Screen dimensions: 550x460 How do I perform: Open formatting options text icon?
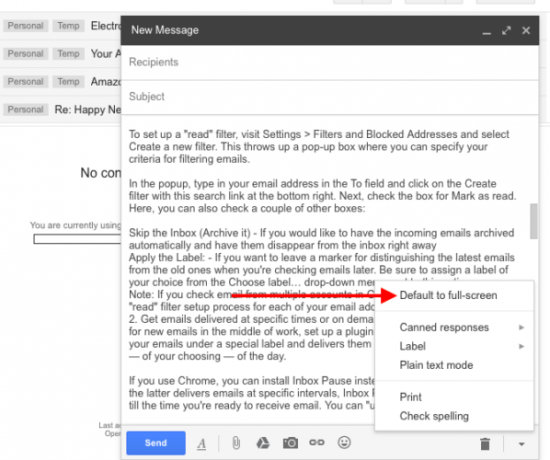tap(201, 444)
